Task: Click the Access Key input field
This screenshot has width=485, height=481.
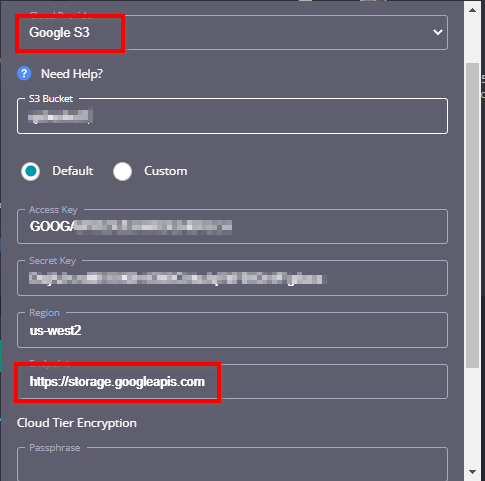Action: pos(232,226)
